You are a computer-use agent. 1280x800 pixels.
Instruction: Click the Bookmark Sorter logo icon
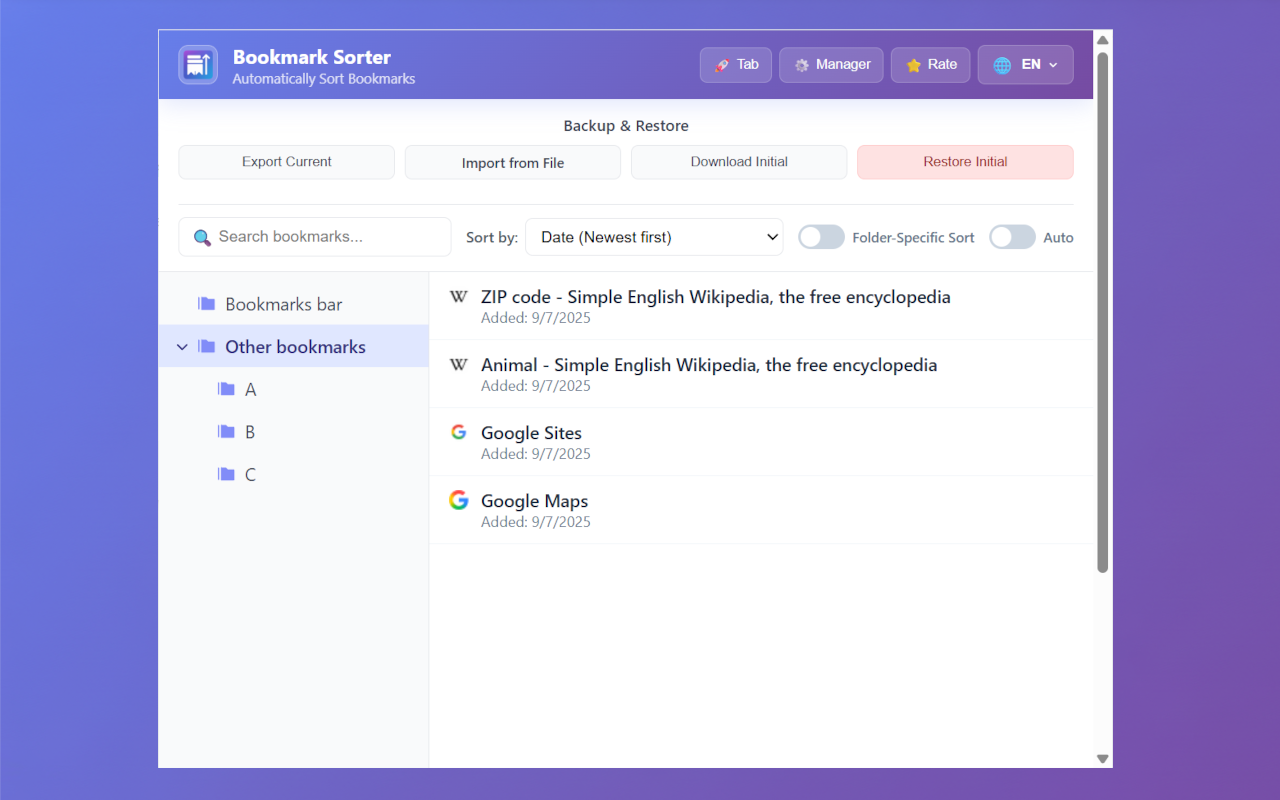click(x=198, y=65)
